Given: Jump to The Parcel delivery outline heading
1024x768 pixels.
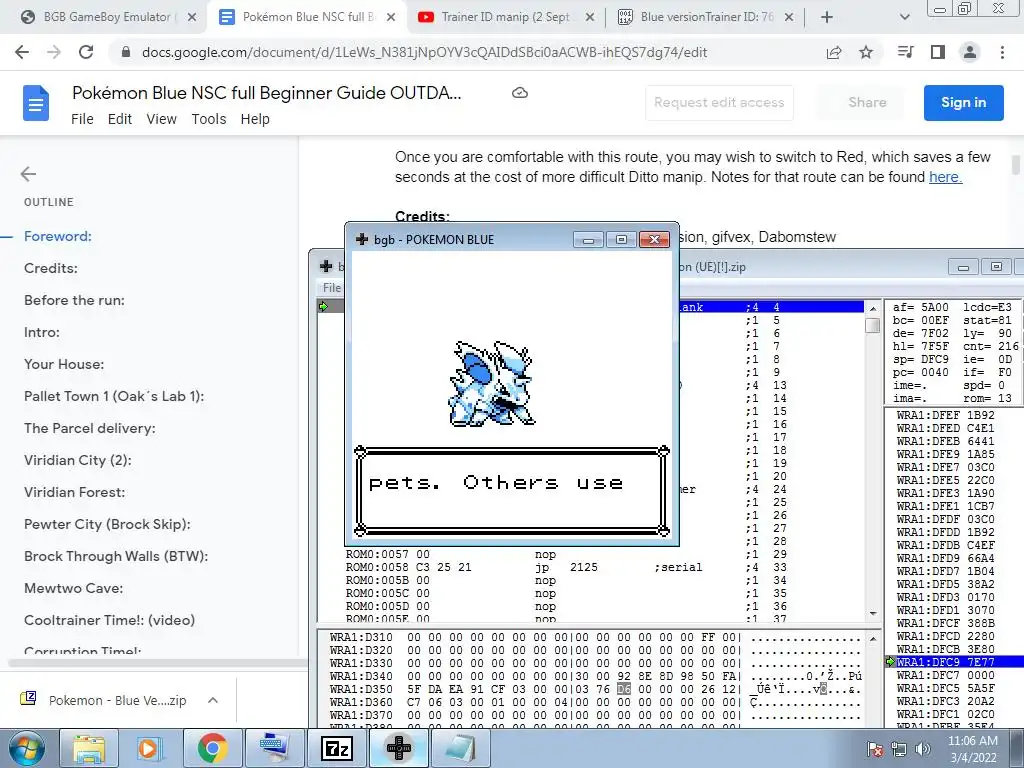Looking at the screenshot, I should [90, 428].
